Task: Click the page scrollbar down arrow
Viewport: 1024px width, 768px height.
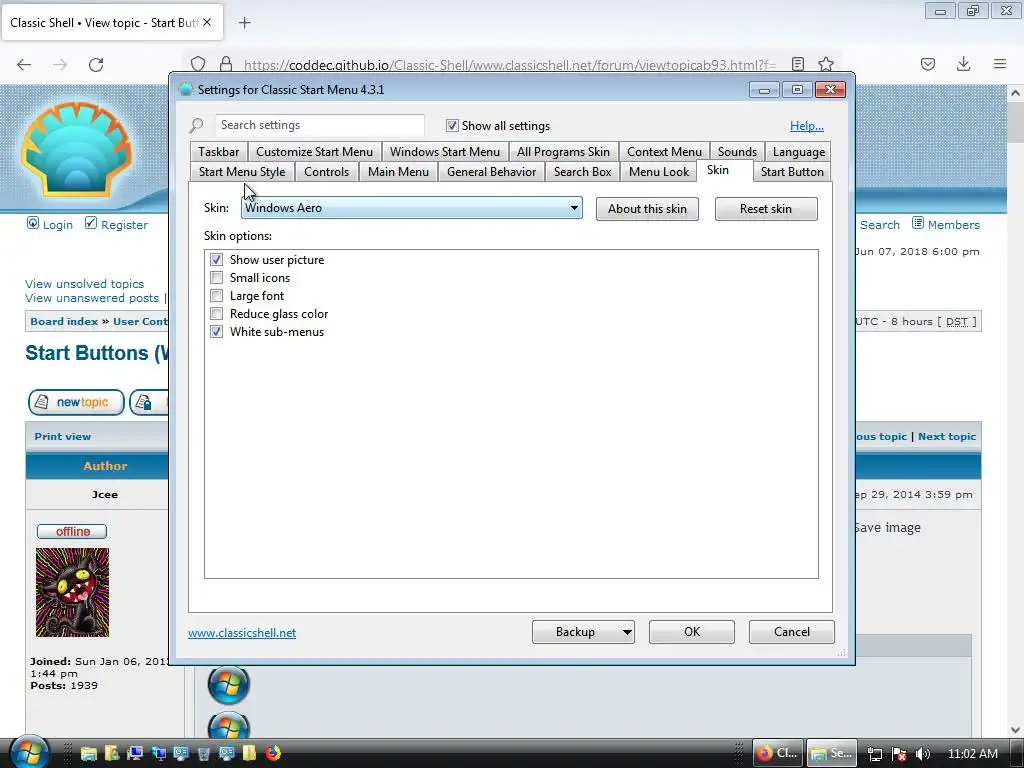Action: click(x=1015, y=729)
